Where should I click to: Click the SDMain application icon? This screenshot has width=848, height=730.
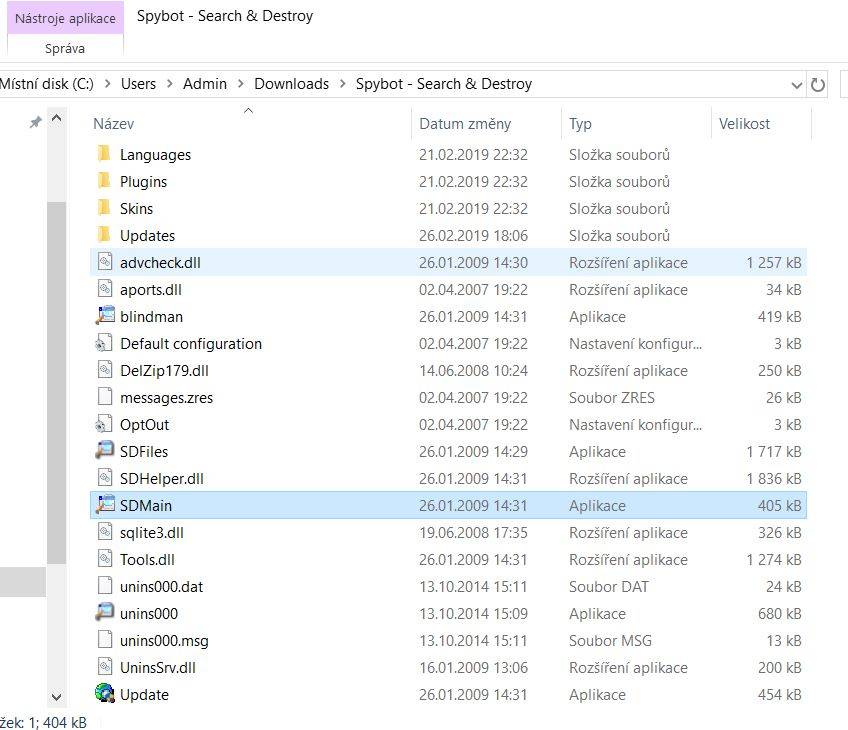point(105,505)
